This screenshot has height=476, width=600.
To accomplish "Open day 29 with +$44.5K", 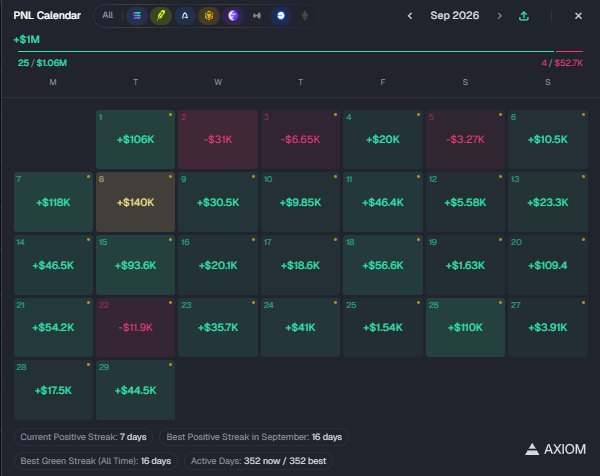I will click(x=135, y=390).
